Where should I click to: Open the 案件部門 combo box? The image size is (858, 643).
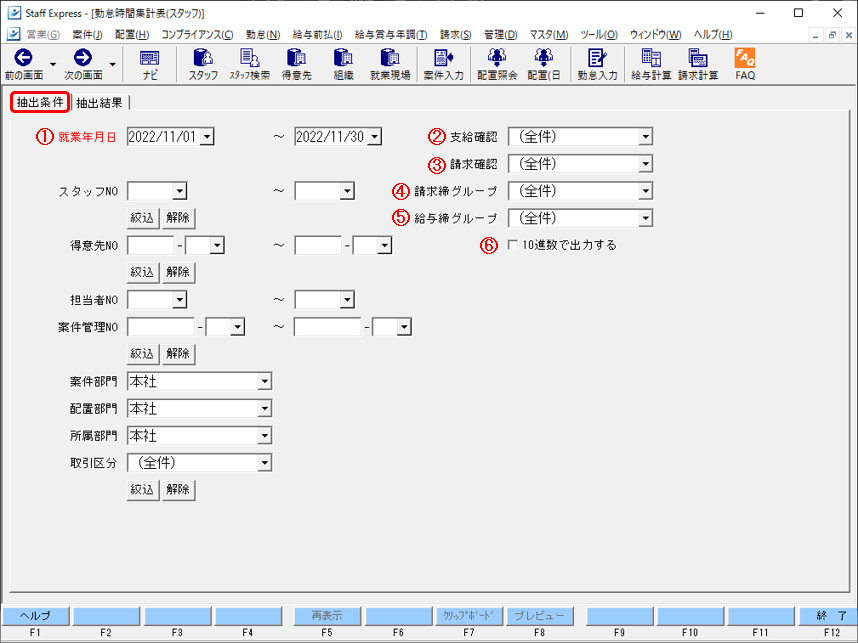point(264,381)
